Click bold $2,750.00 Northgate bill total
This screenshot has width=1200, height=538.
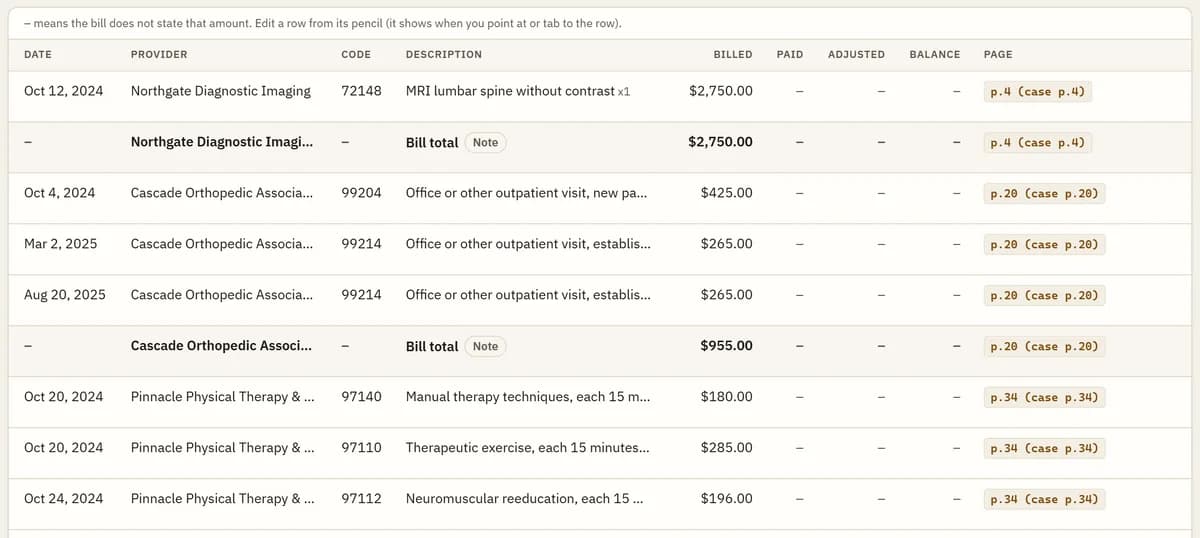point(721,142)
